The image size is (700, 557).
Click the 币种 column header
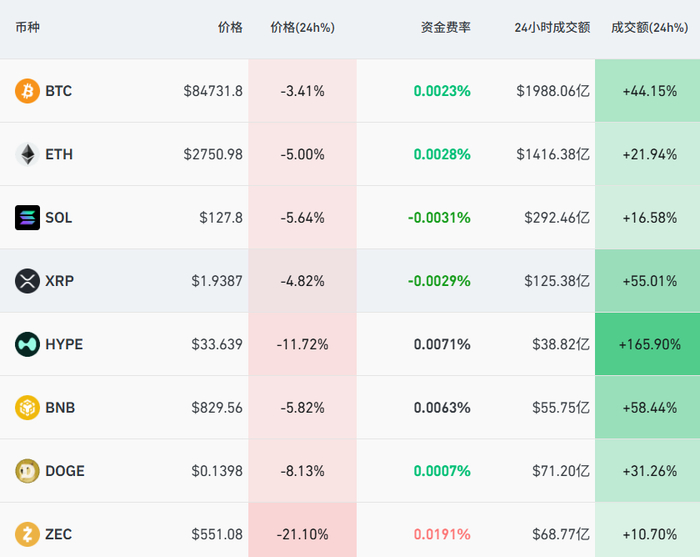(x=28, y=28)
